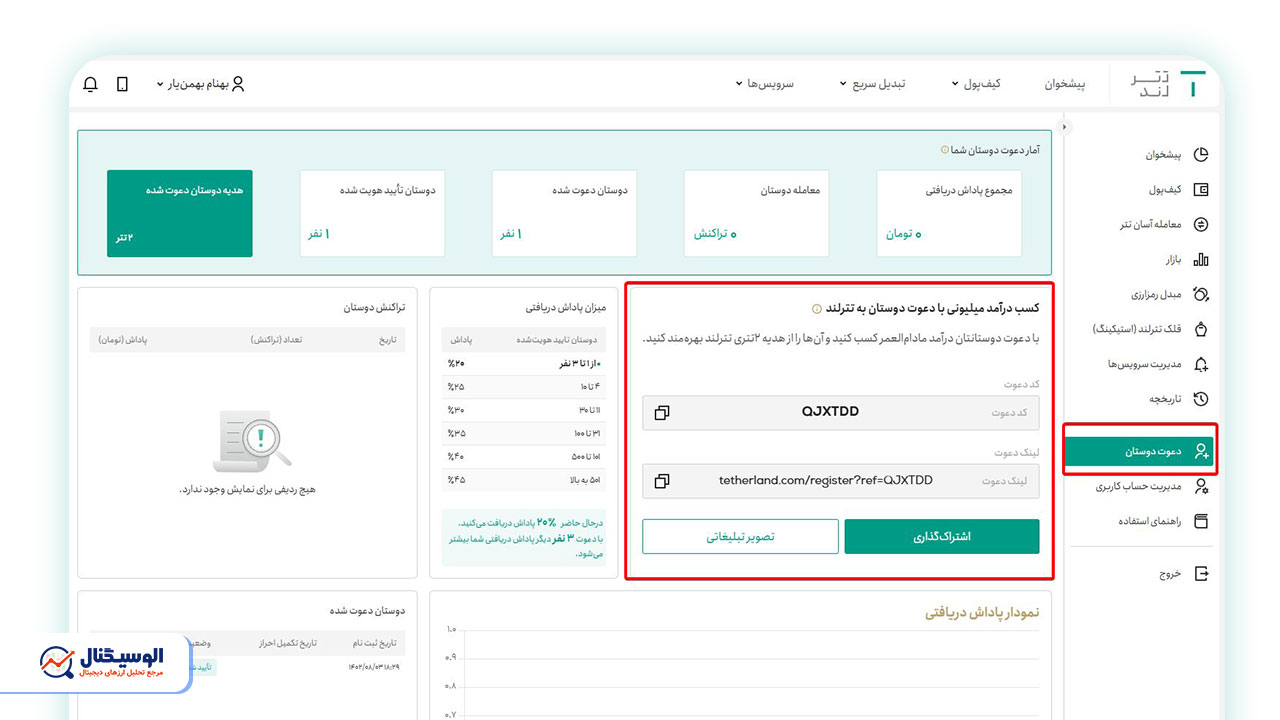Click the کیف پول wallet icon in sidebar
This screenshot has height=720, width=1280.
coord(1201,189)
